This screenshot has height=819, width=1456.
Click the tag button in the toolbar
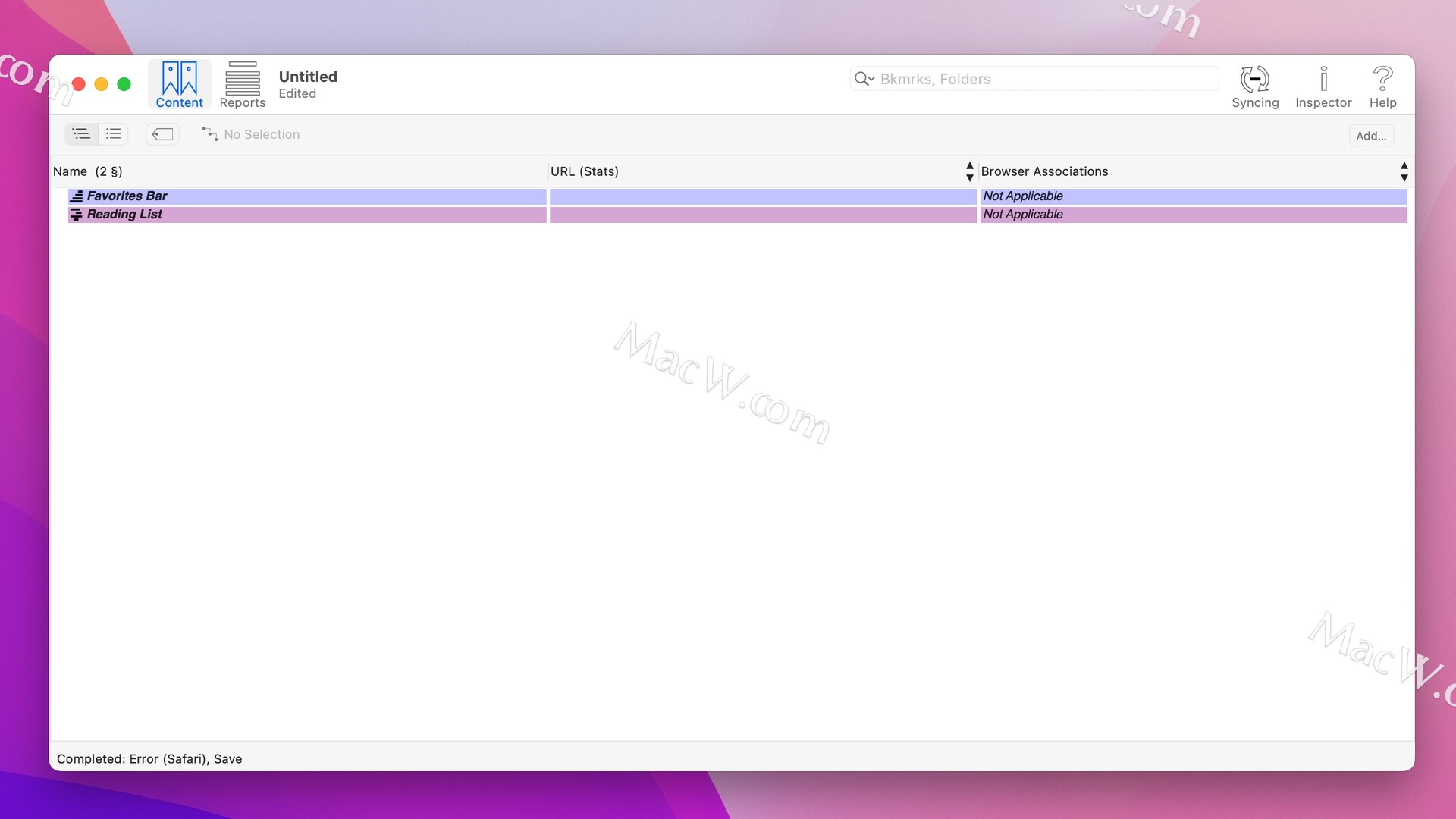162,134
